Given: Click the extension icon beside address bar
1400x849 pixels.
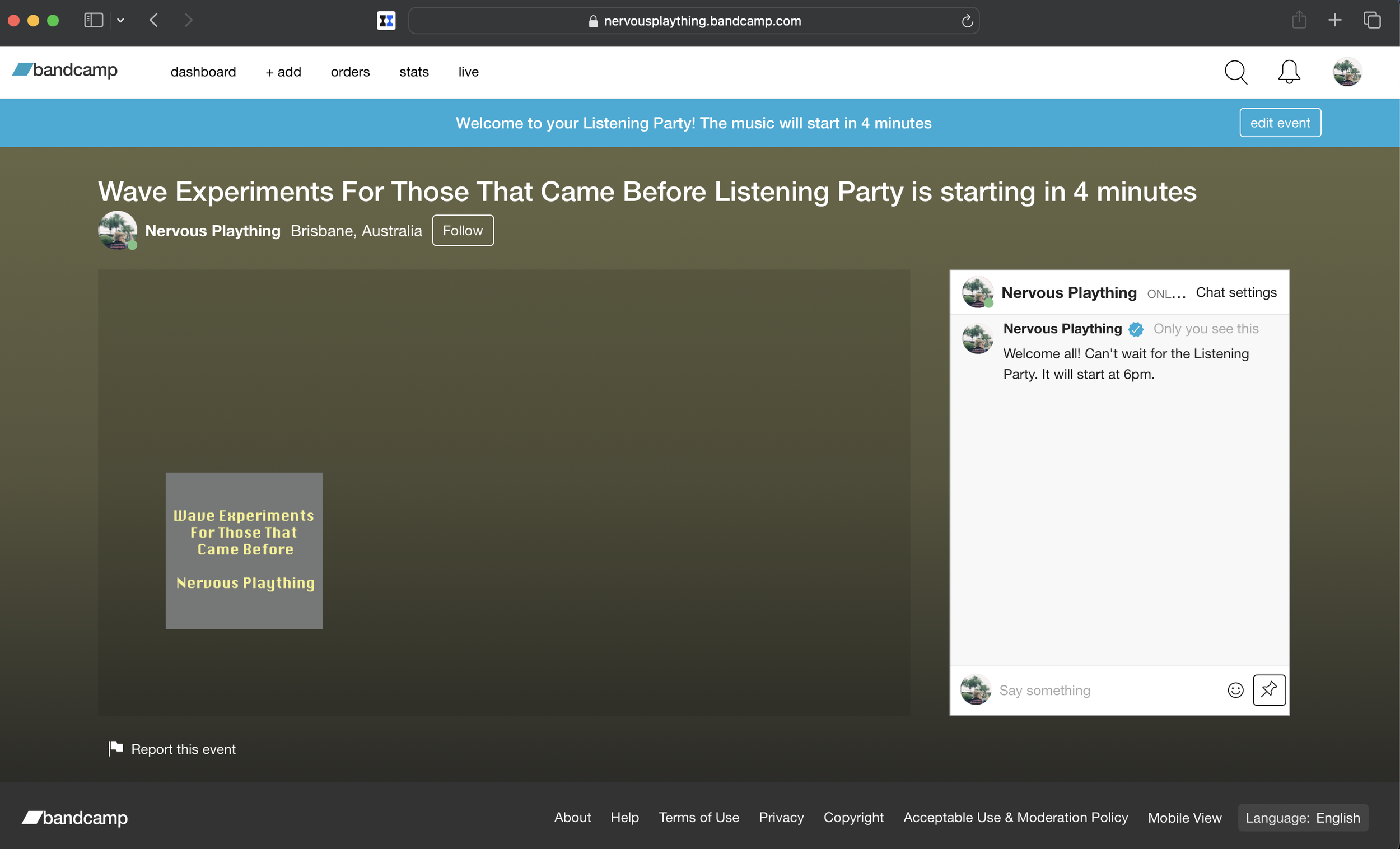Looking at the screenshot, I should click(386, 21).
